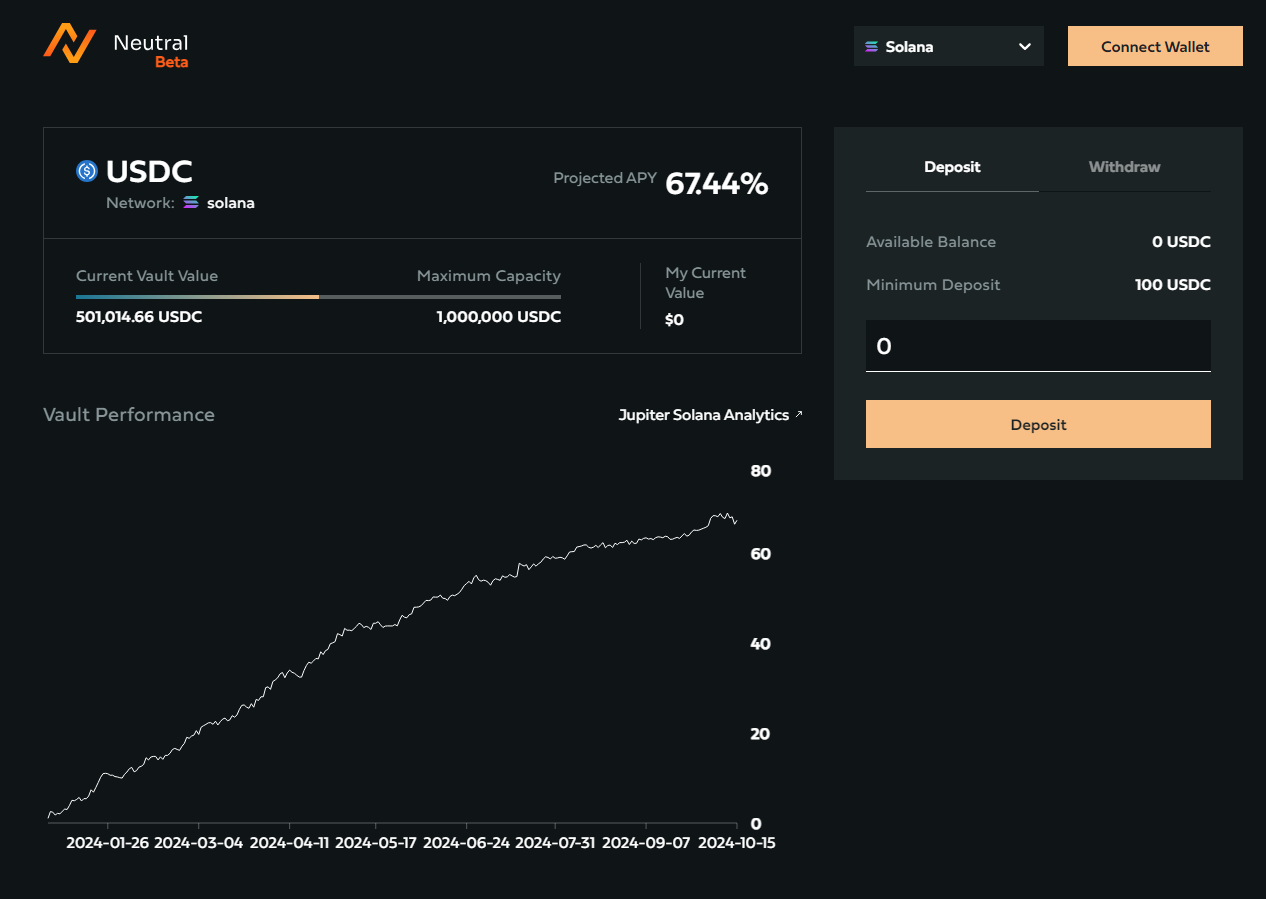Click the 67.44% projected APY value
Viewport: 1266px width, 899px height.
click(x=717, y=183)
